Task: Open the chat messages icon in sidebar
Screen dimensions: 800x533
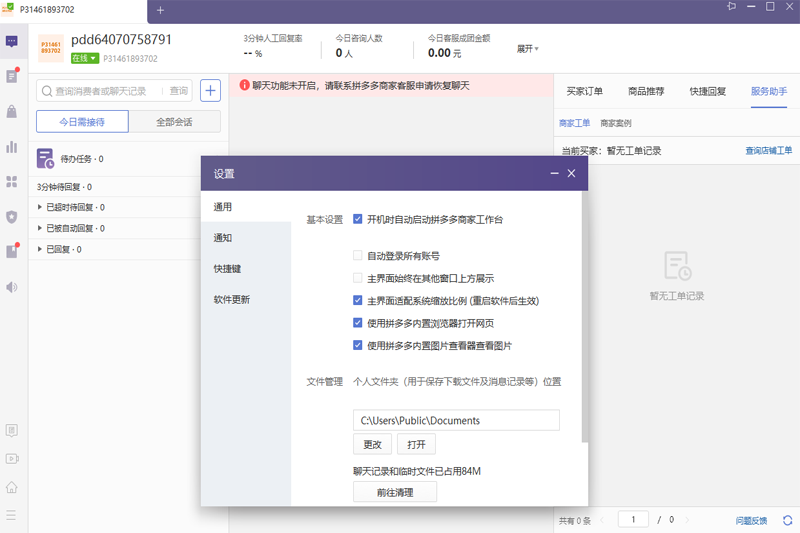Action: tap(12, 42)
